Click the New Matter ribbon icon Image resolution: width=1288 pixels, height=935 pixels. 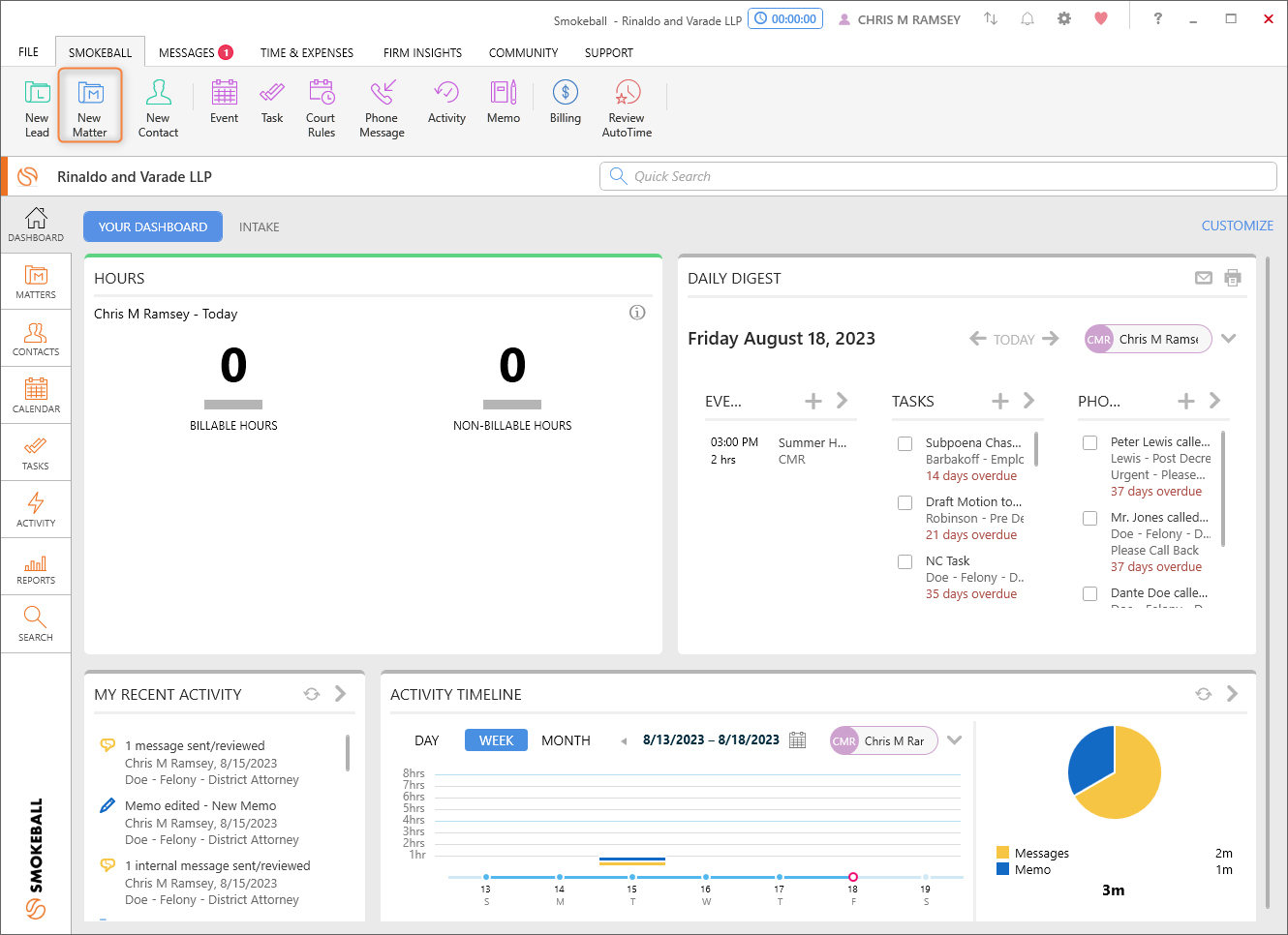point(90,106)
